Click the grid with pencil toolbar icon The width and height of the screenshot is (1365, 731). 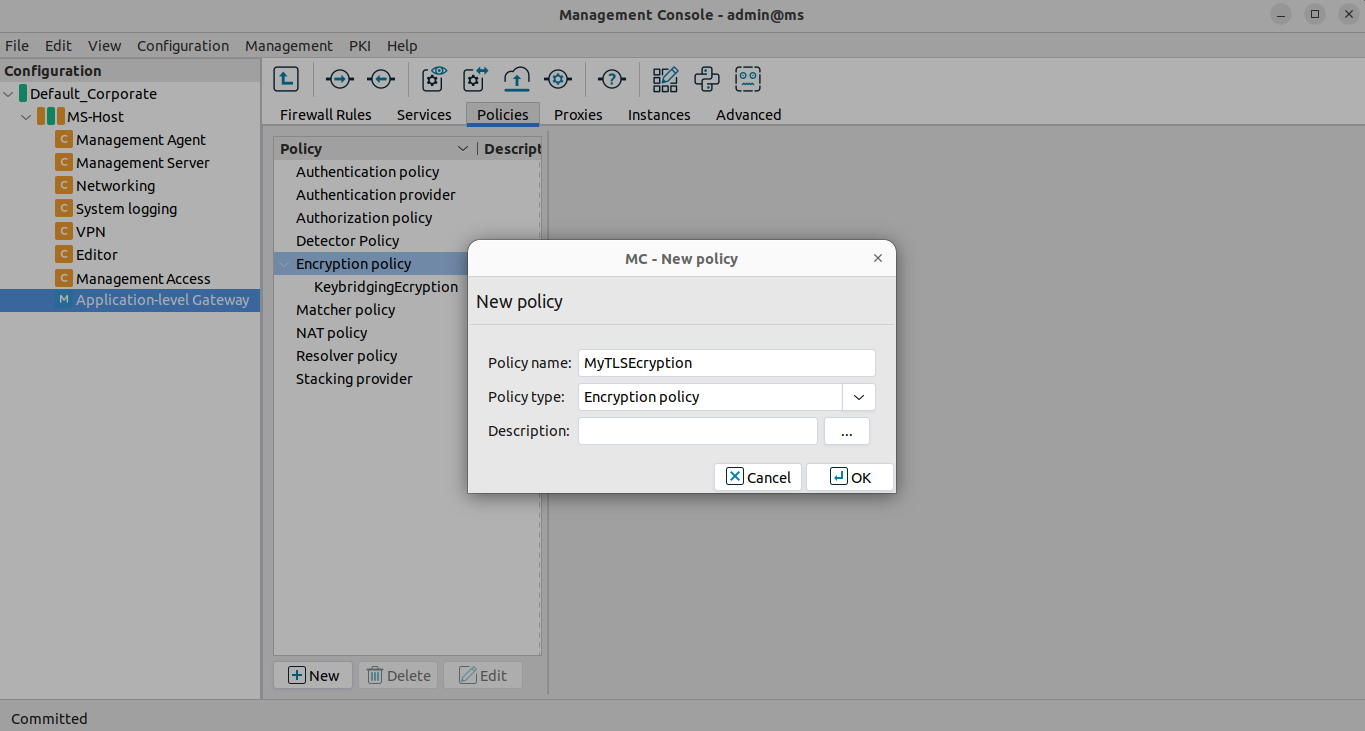[665, 79]
